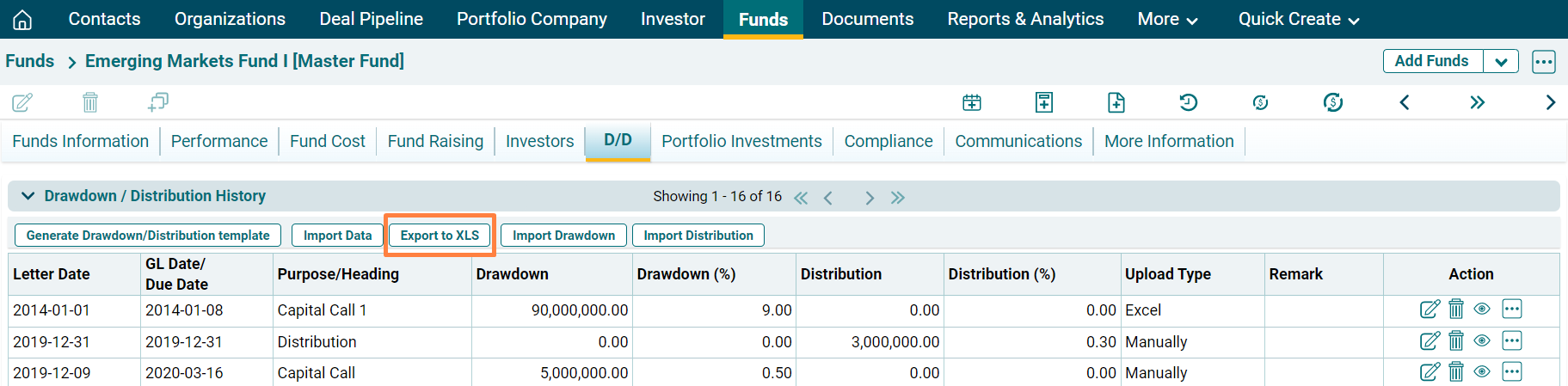
Task: Expand the More menu in navigation
Action: [1167, 19]
